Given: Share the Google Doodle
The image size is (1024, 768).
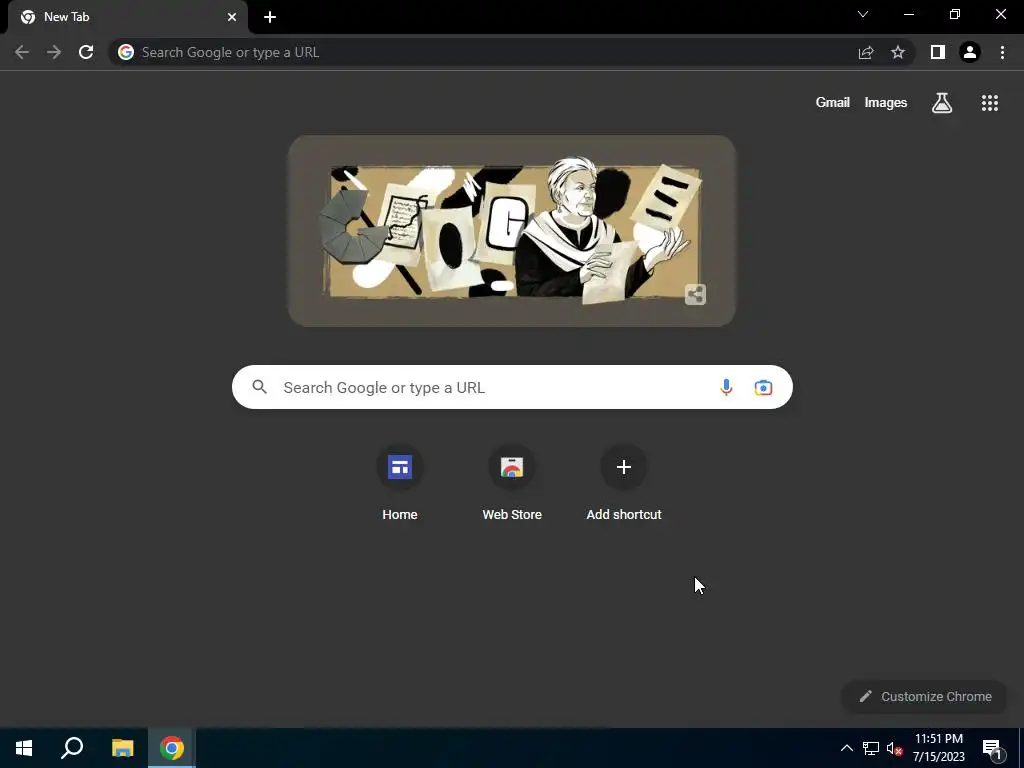Looking at the screenshot, I should 695,295.
